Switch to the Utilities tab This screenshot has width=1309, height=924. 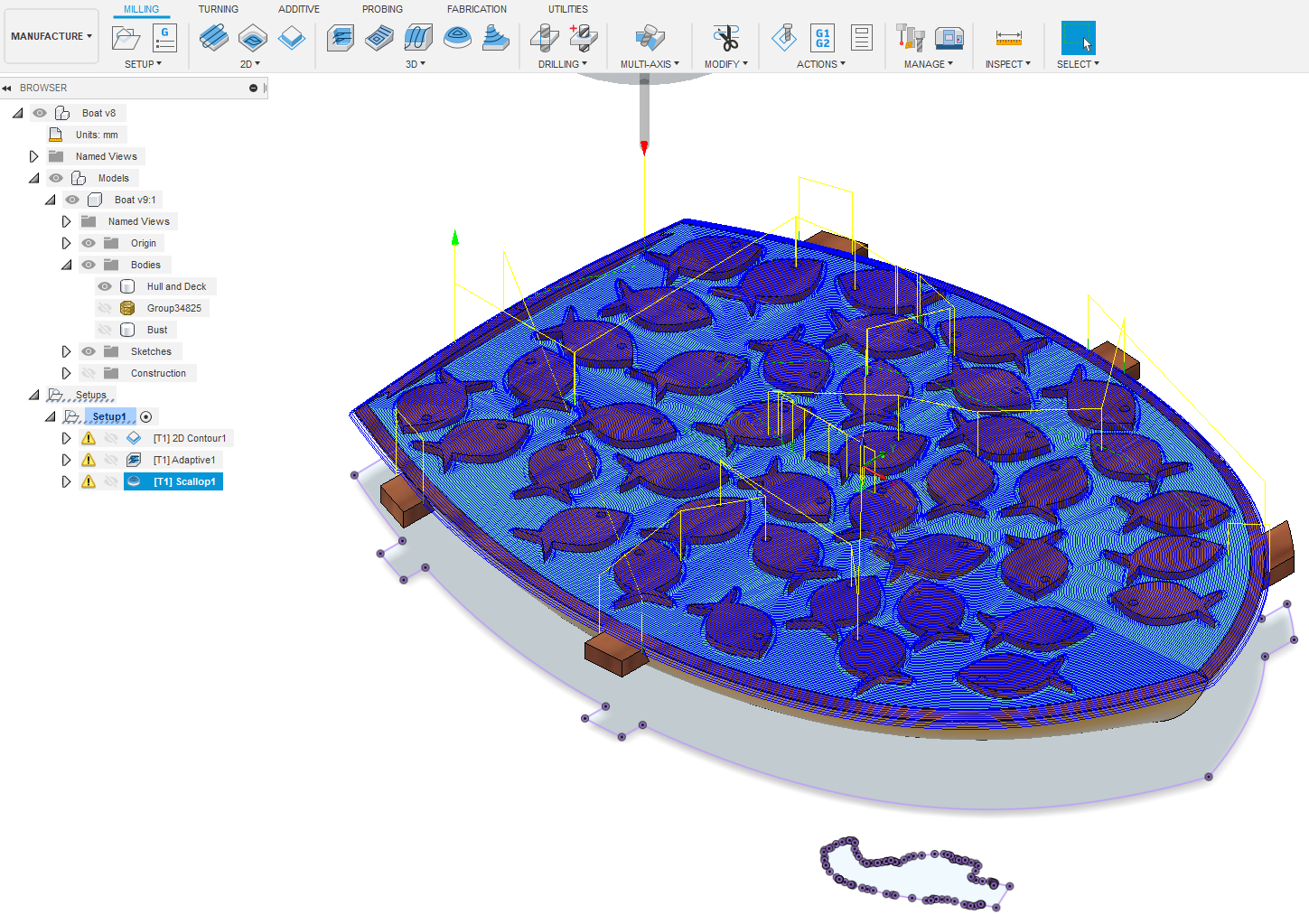[568, 9]
